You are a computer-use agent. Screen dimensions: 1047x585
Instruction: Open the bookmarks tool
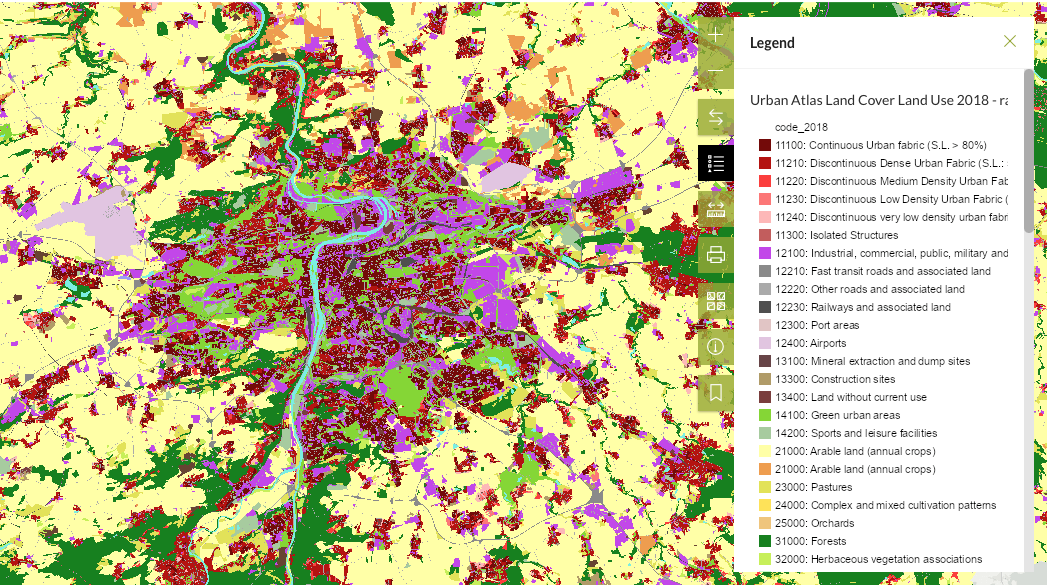[715, 392]
